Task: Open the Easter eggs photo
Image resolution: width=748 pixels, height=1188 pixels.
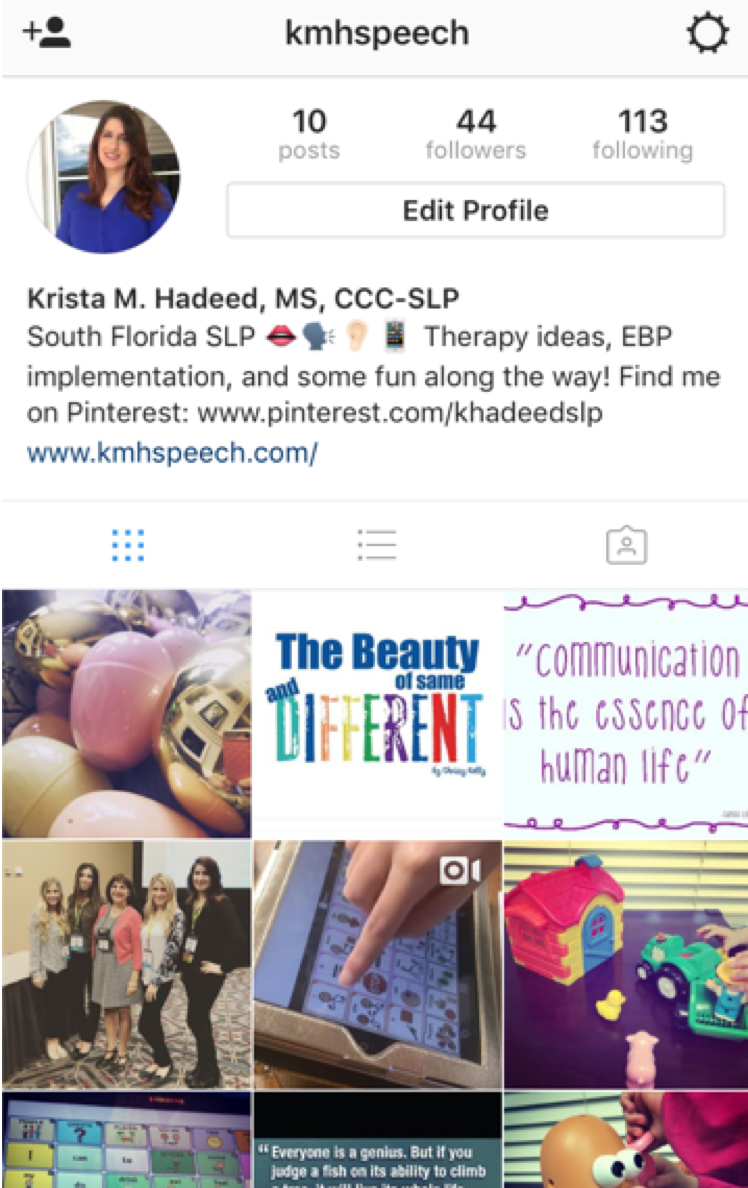Action: pos(127,714)
